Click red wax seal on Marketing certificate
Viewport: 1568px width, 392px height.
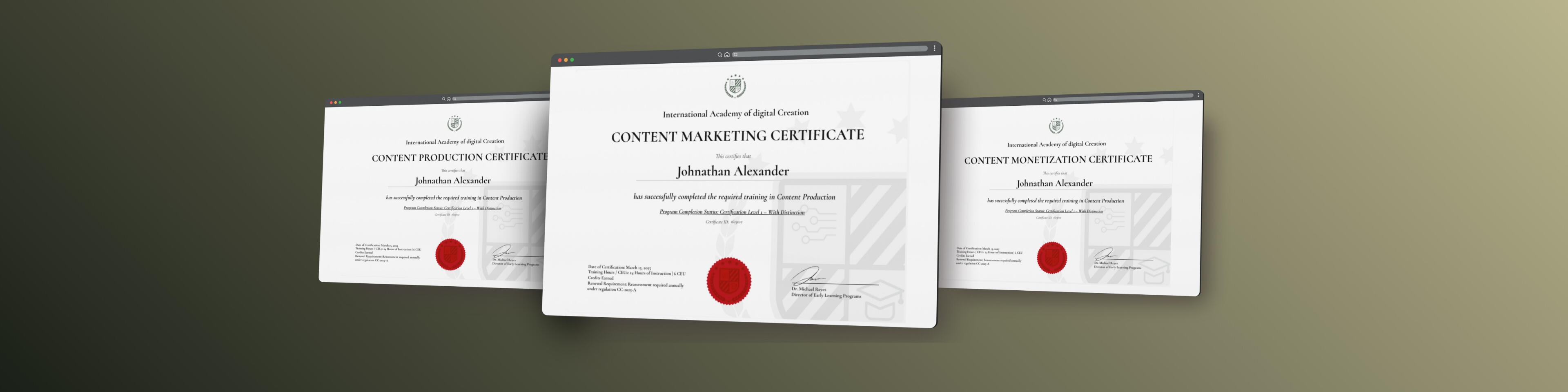coord(728,281)
